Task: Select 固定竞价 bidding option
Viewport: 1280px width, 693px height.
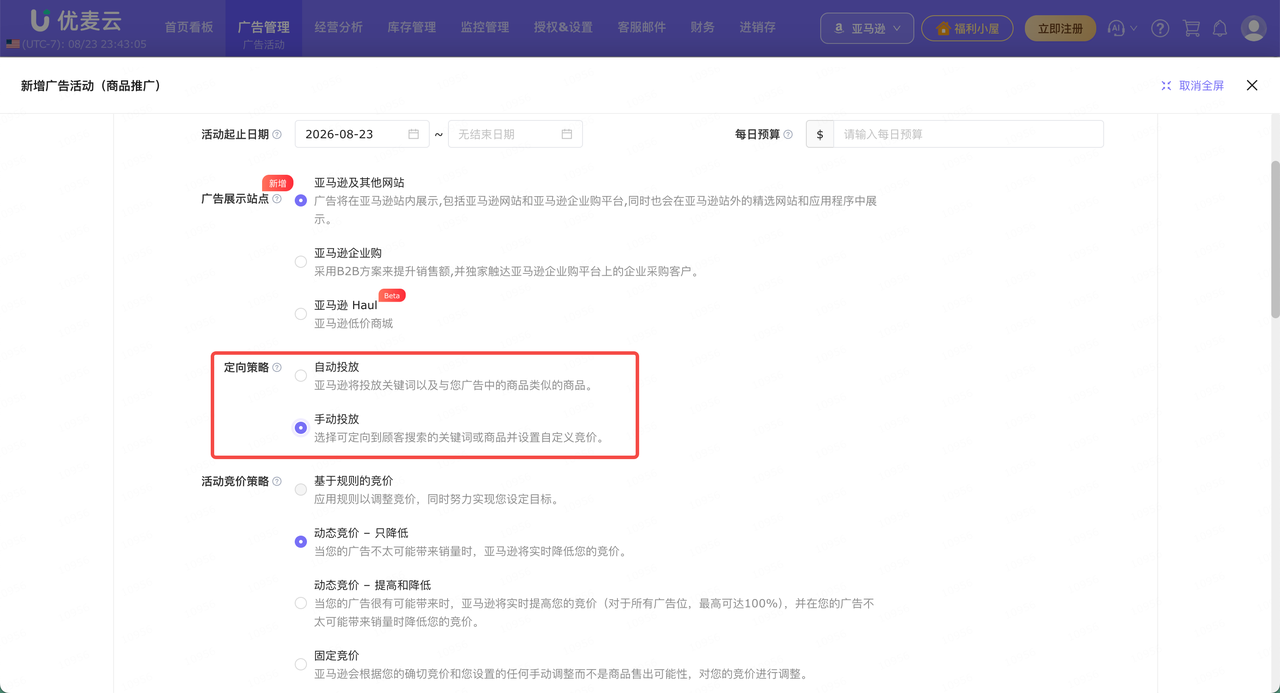Action: click(301, 664)
